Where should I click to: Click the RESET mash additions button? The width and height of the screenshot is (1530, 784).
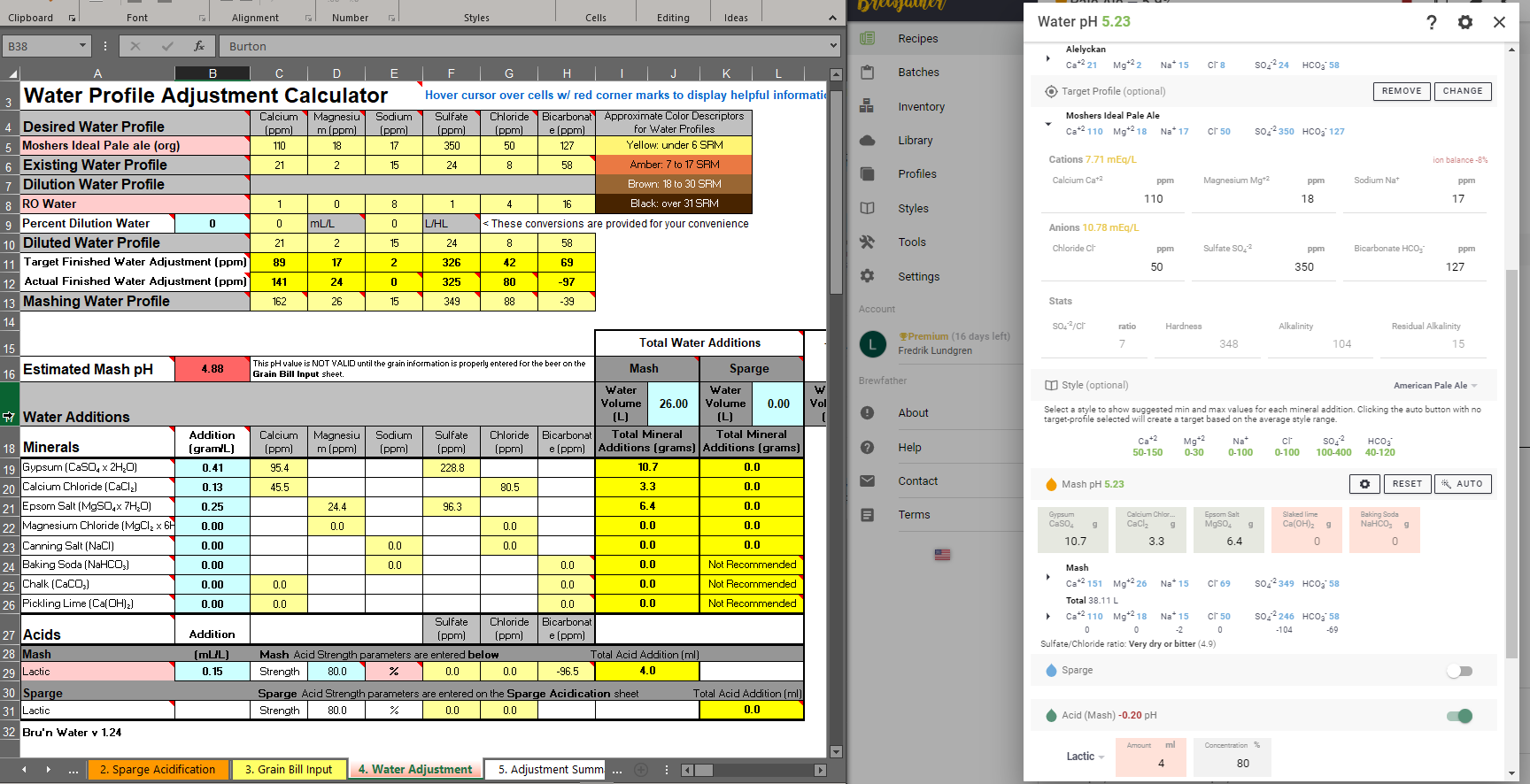tap(1407, 484)
